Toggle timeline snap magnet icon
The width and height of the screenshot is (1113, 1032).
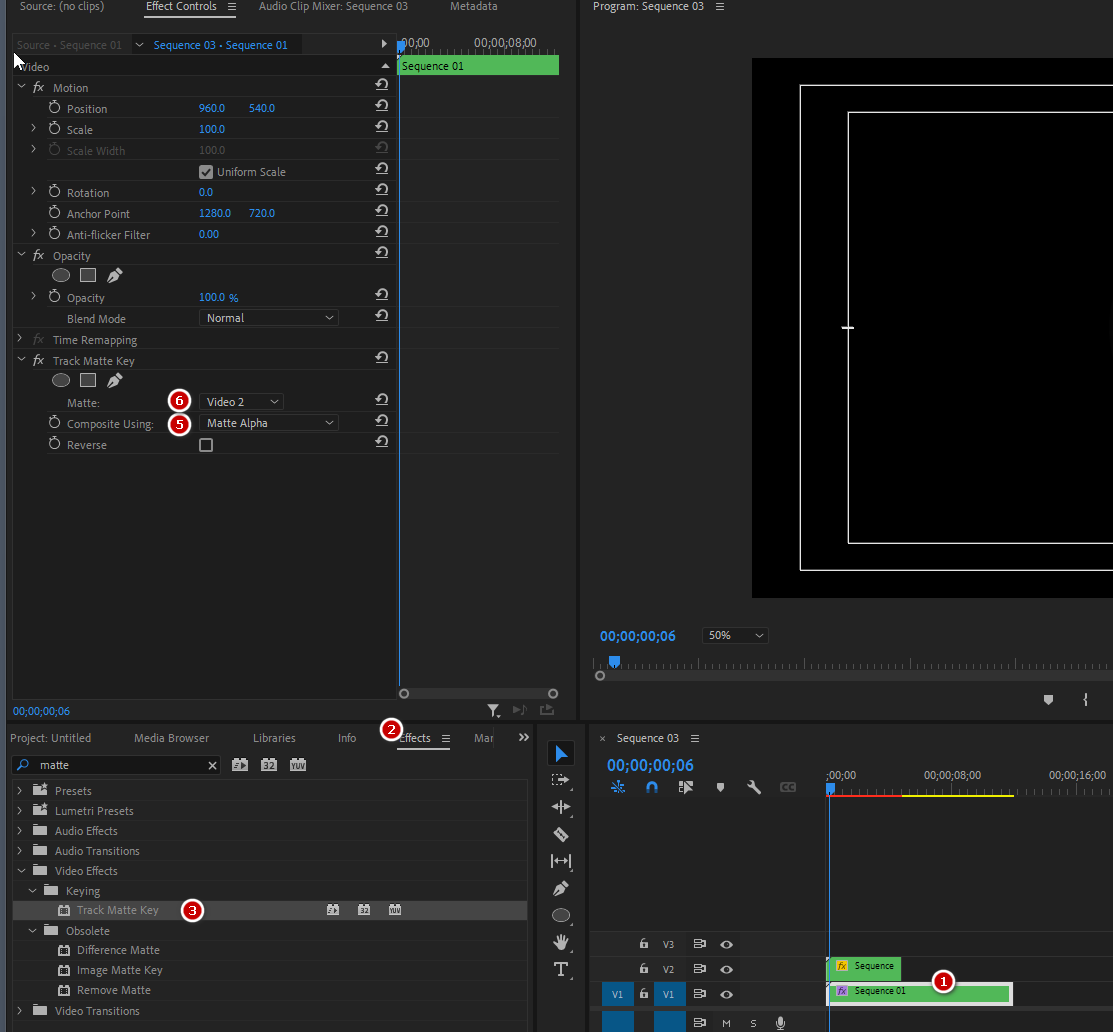pyautogui.click(x=652, y=787)
